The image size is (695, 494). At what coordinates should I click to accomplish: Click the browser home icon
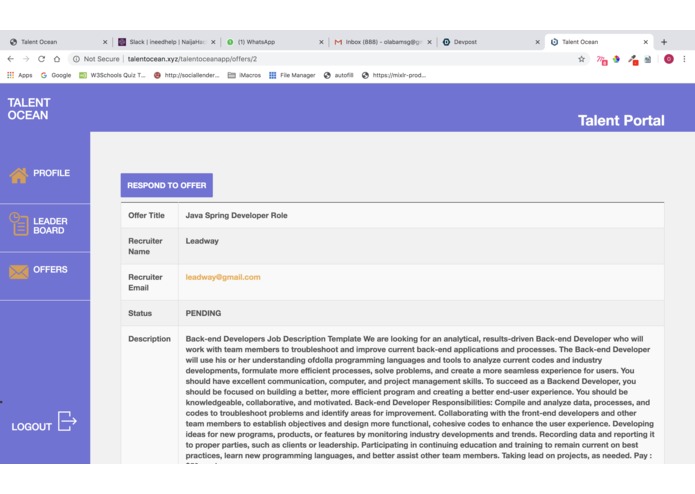pyautogui.click(x=57, y=59)
